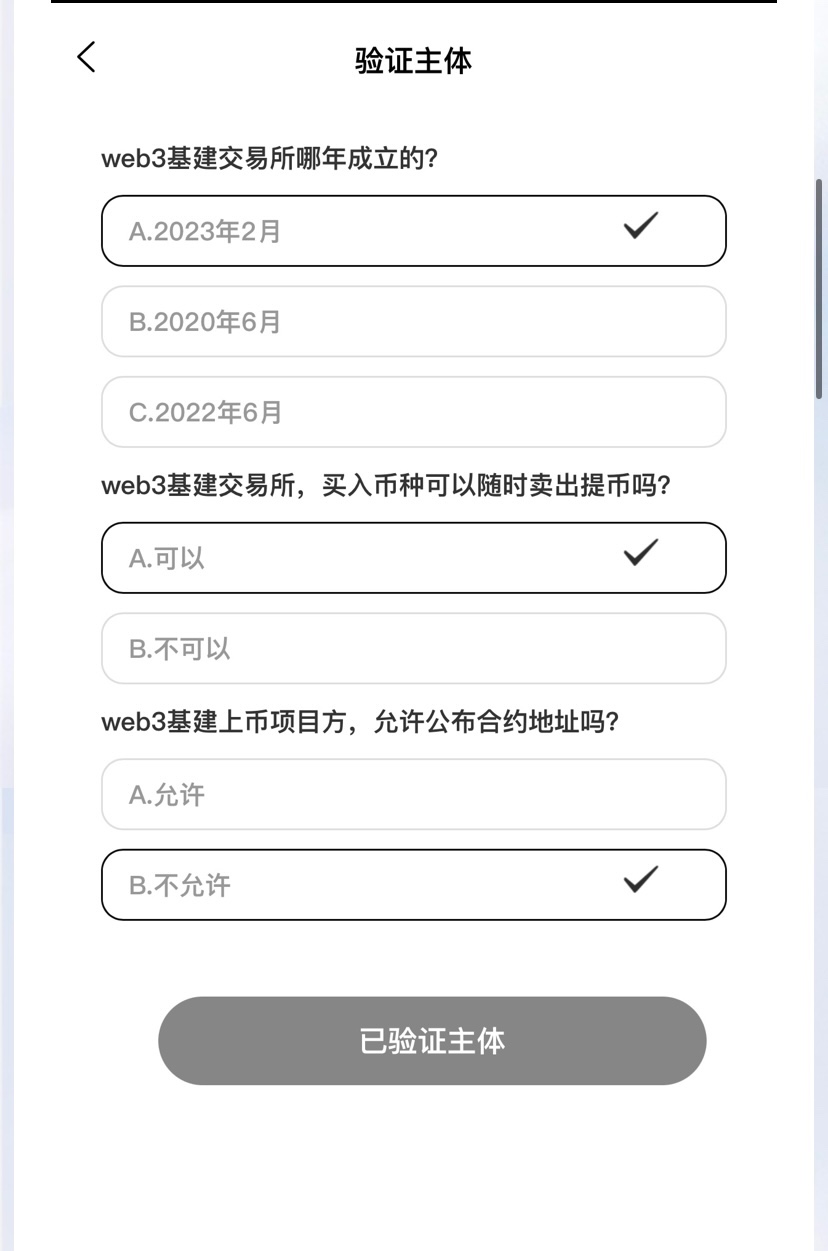Click the 验证主体 page title
828x1251 pixels.
point(413,60)
